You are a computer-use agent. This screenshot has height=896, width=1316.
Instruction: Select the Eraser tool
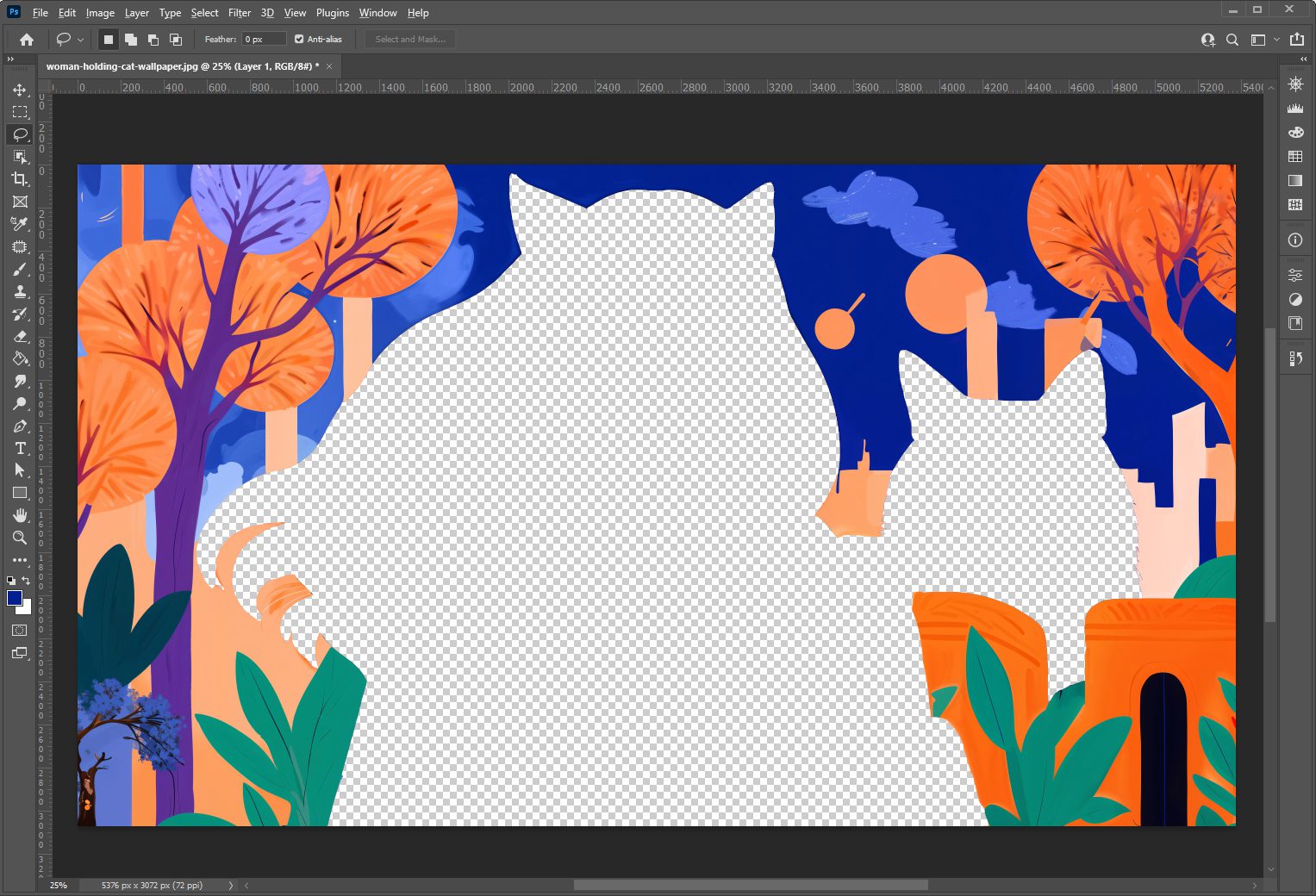point(20,337)
